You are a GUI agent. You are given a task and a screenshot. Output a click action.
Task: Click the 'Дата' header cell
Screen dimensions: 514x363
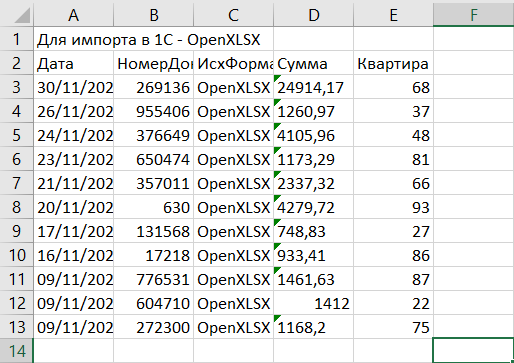(x=73, y=63)
